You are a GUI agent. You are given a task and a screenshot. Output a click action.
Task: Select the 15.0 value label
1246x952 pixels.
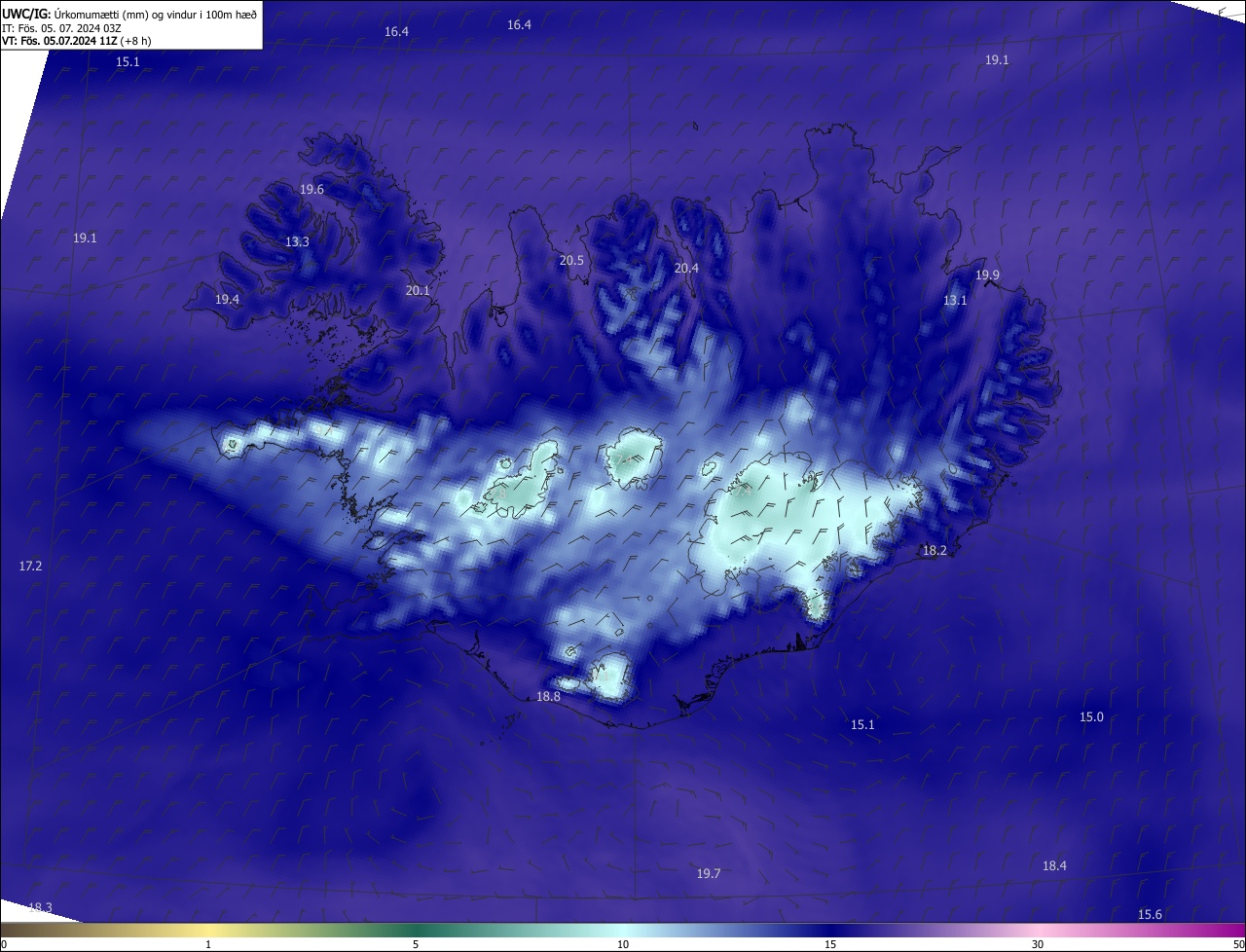tap(1091, 717)
